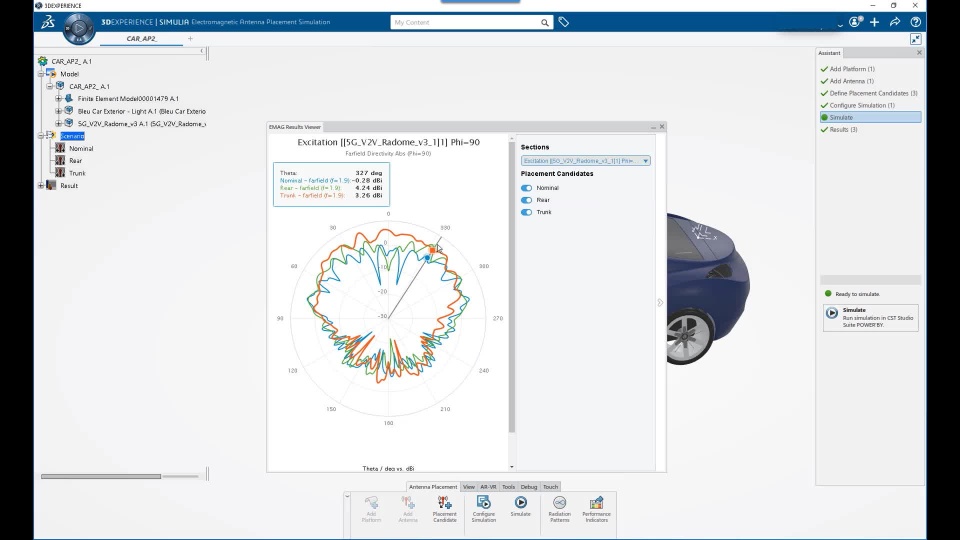The height and width of the screenshot is (540, 960).
Task: Select the CAR_AP2_ document tab
Action: point(141,39)
